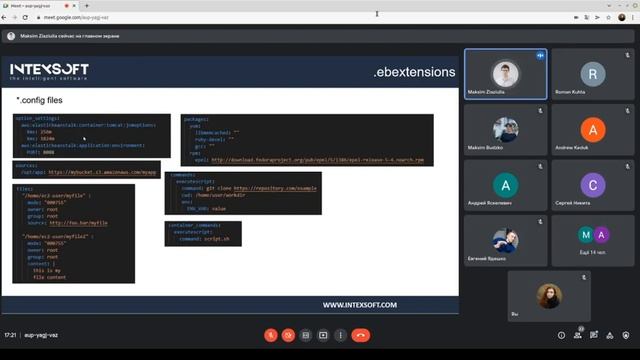Select Roman Kuhta's participant tile

coord(593,74)
